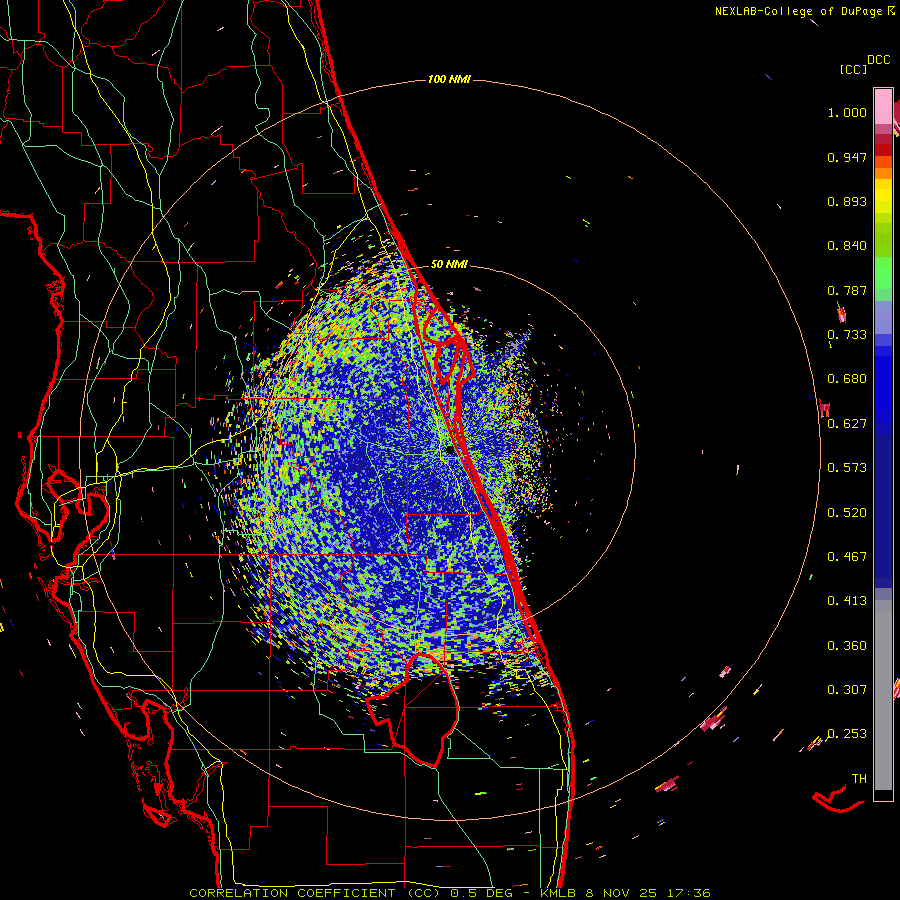The height and width of the screenshot is (900, 900).
Task: Select the 0.573 scale value
Action: coord(847,468)
